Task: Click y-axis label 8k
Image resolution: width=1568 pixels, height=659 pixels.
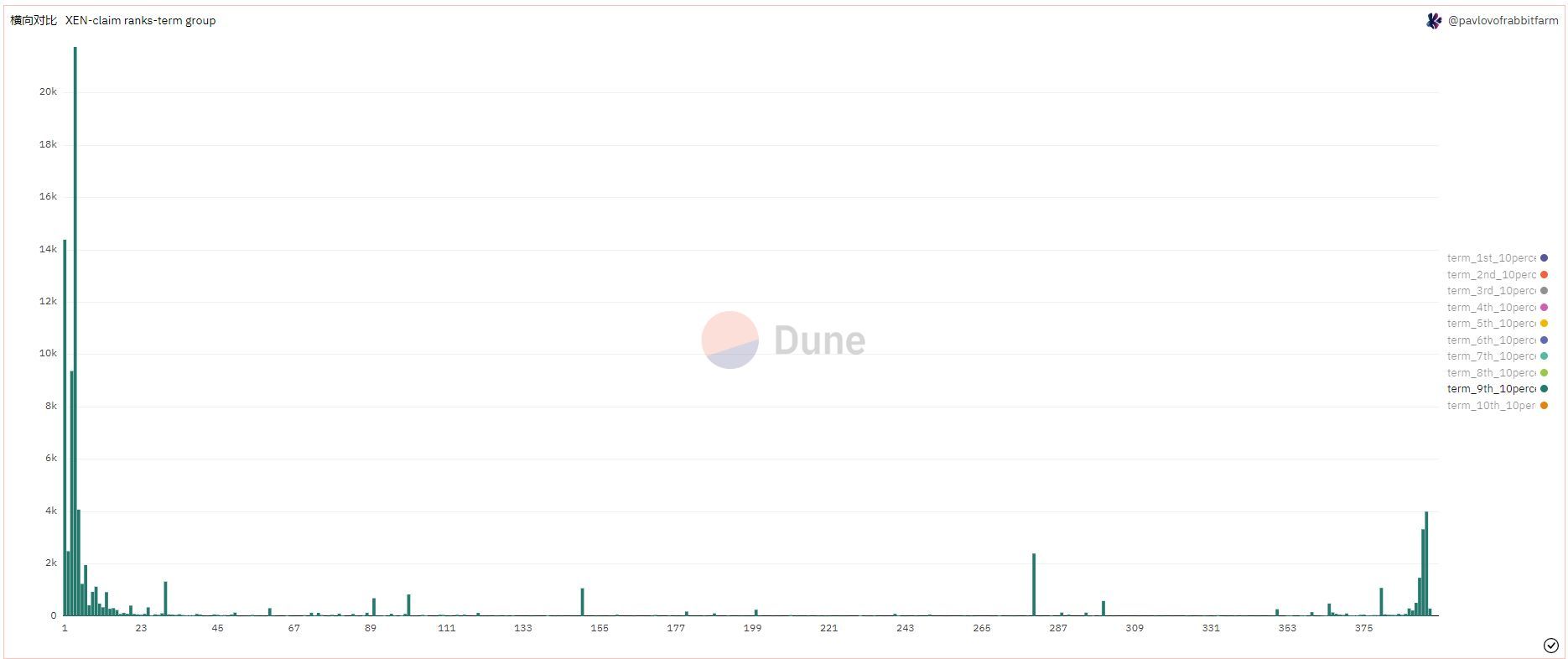Action: pos(50,406)
